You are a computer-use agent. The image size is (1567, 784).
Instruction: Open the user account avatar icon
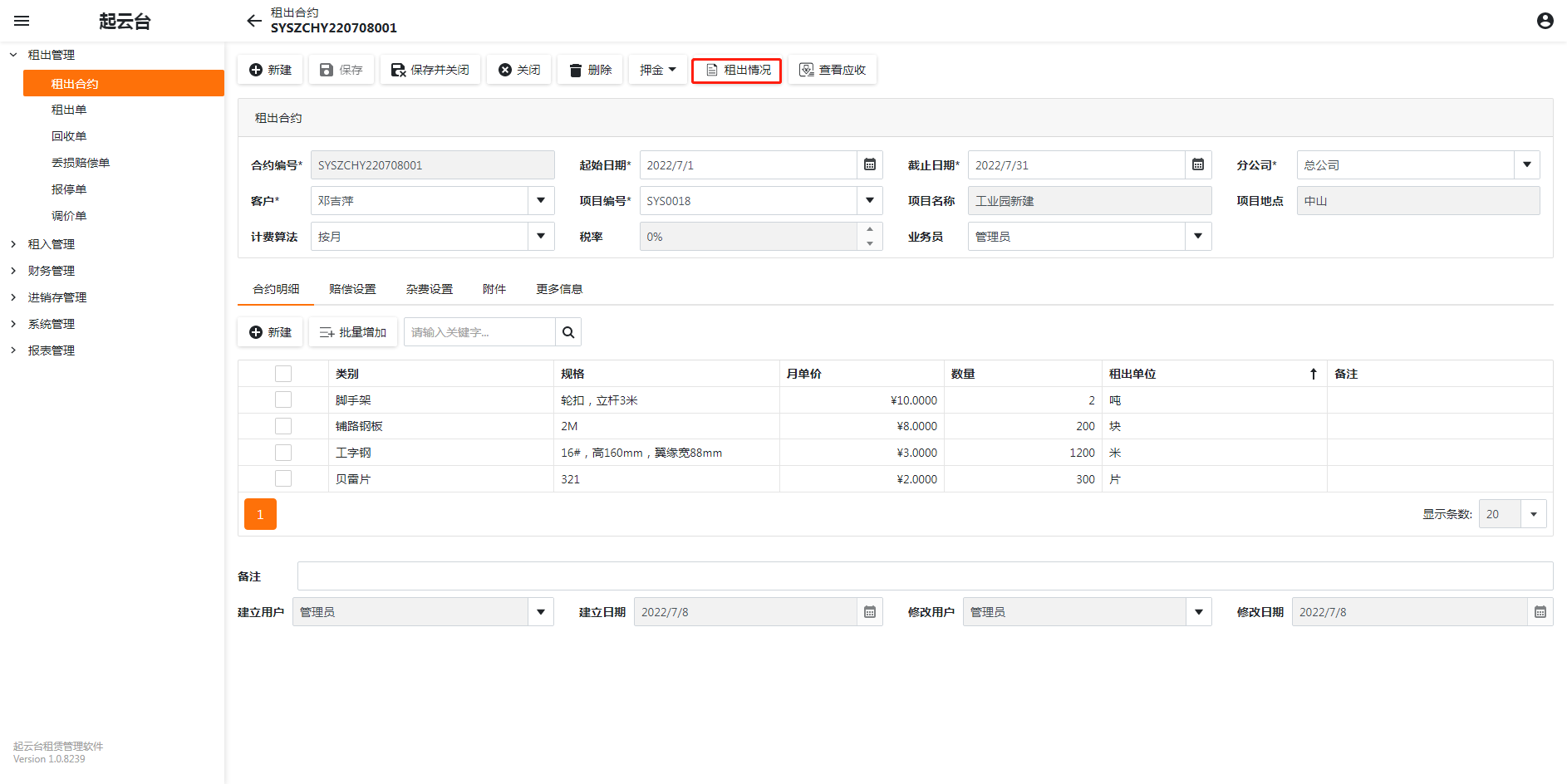point(1545,21)
